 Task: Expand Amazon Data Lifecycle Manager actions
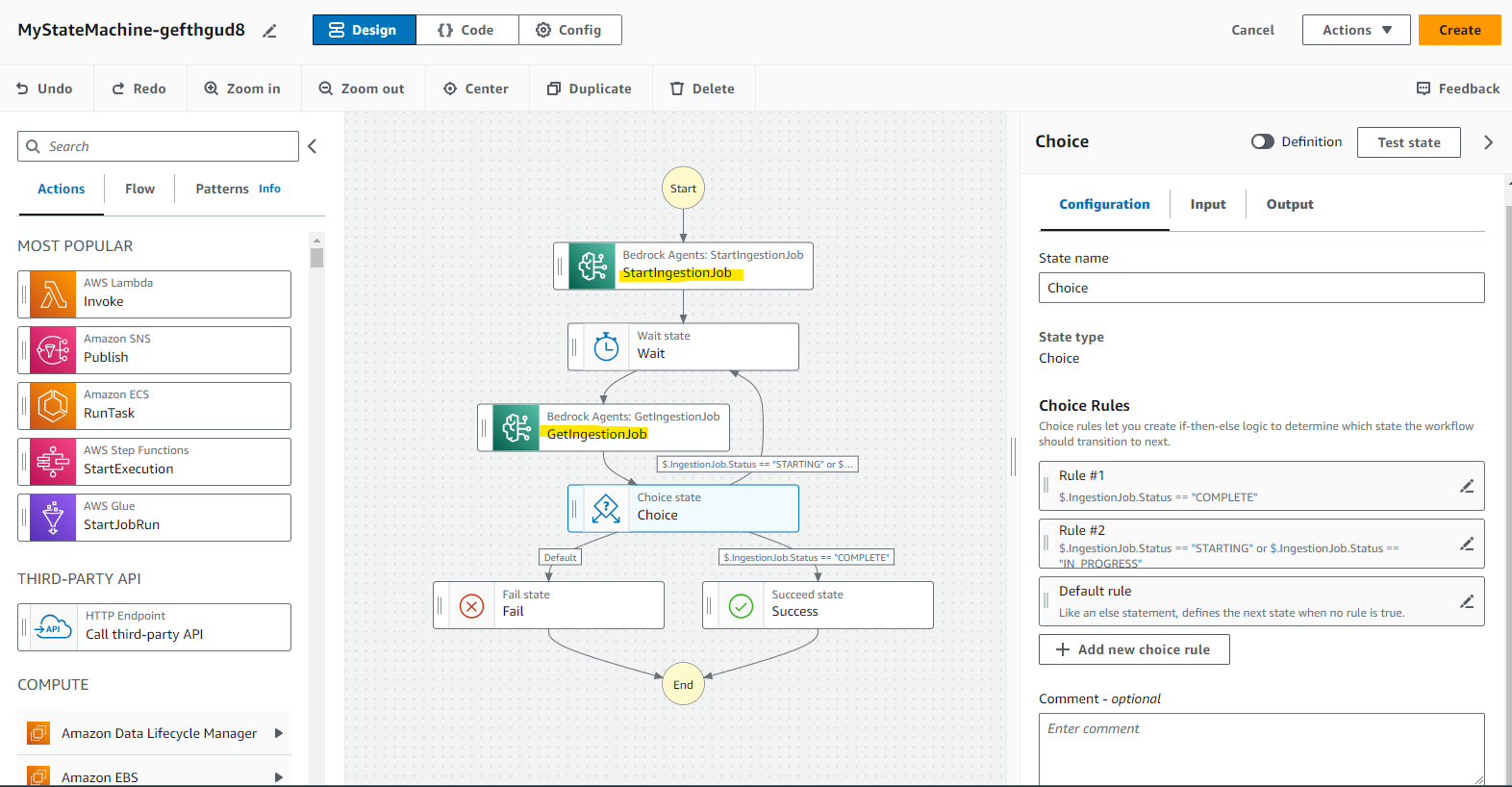tap(279, 733)
